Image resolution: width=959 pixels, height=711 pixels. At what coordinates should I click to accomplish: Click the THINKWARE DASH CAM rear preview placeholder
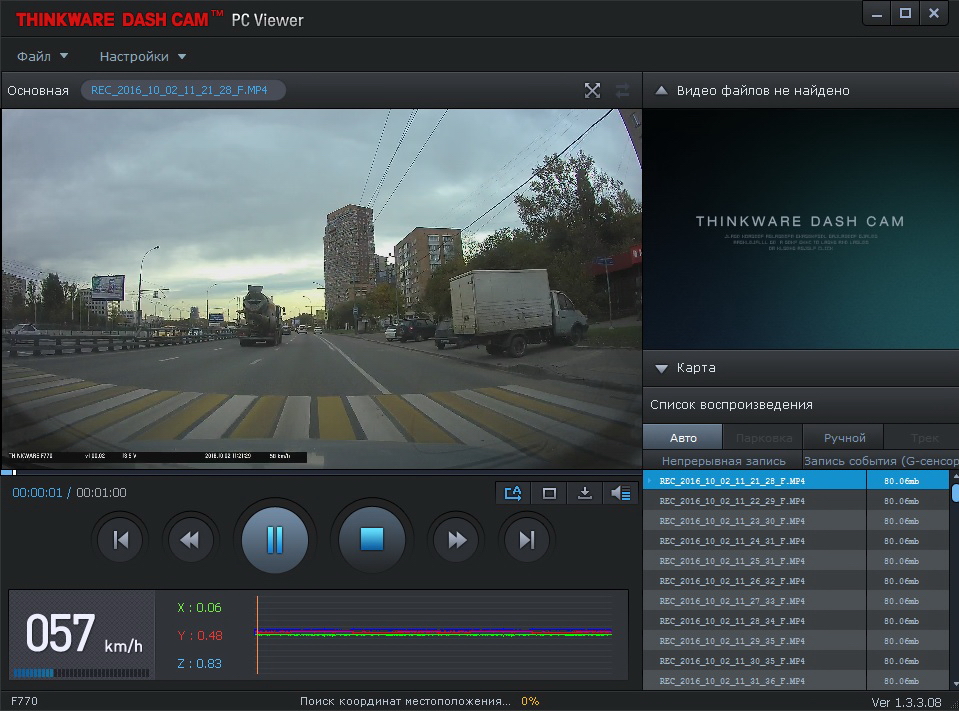801,229
